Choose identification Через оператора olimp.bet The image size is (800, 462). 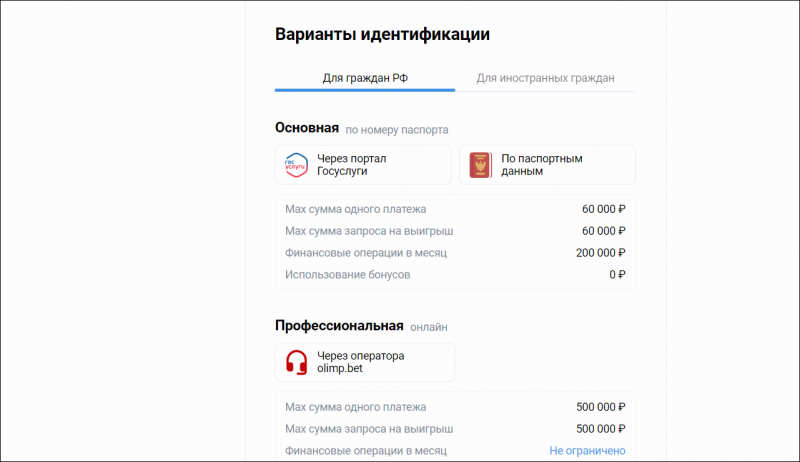(x=365, y=362)
